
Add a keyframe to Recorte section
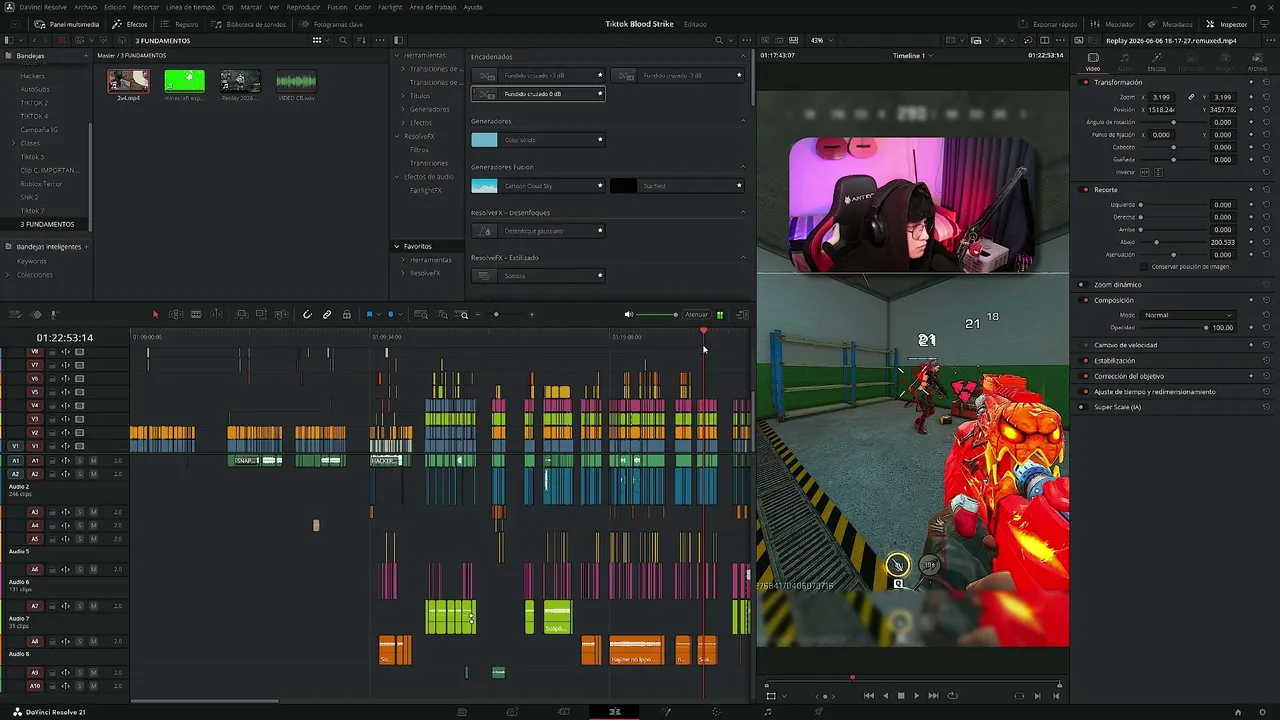1252,189
